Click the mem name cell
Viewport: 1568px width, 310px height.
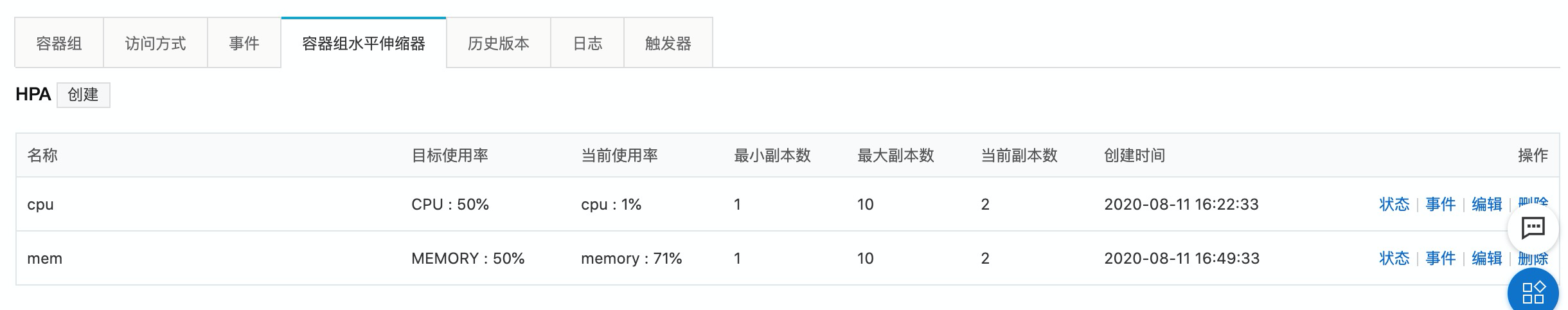coord(45,259)
